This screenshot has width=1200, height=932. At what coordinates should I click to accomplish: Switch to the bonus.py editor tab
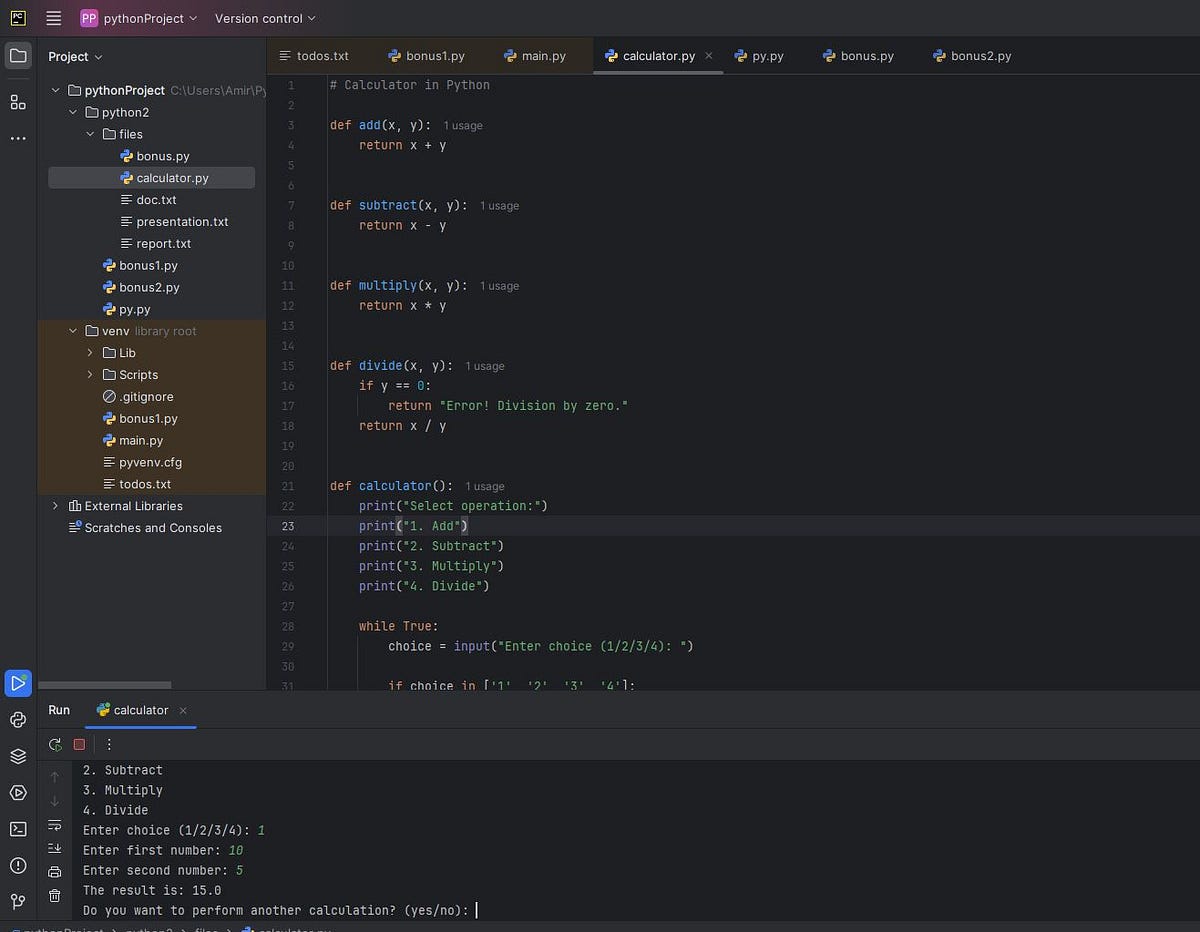(858, 56)
